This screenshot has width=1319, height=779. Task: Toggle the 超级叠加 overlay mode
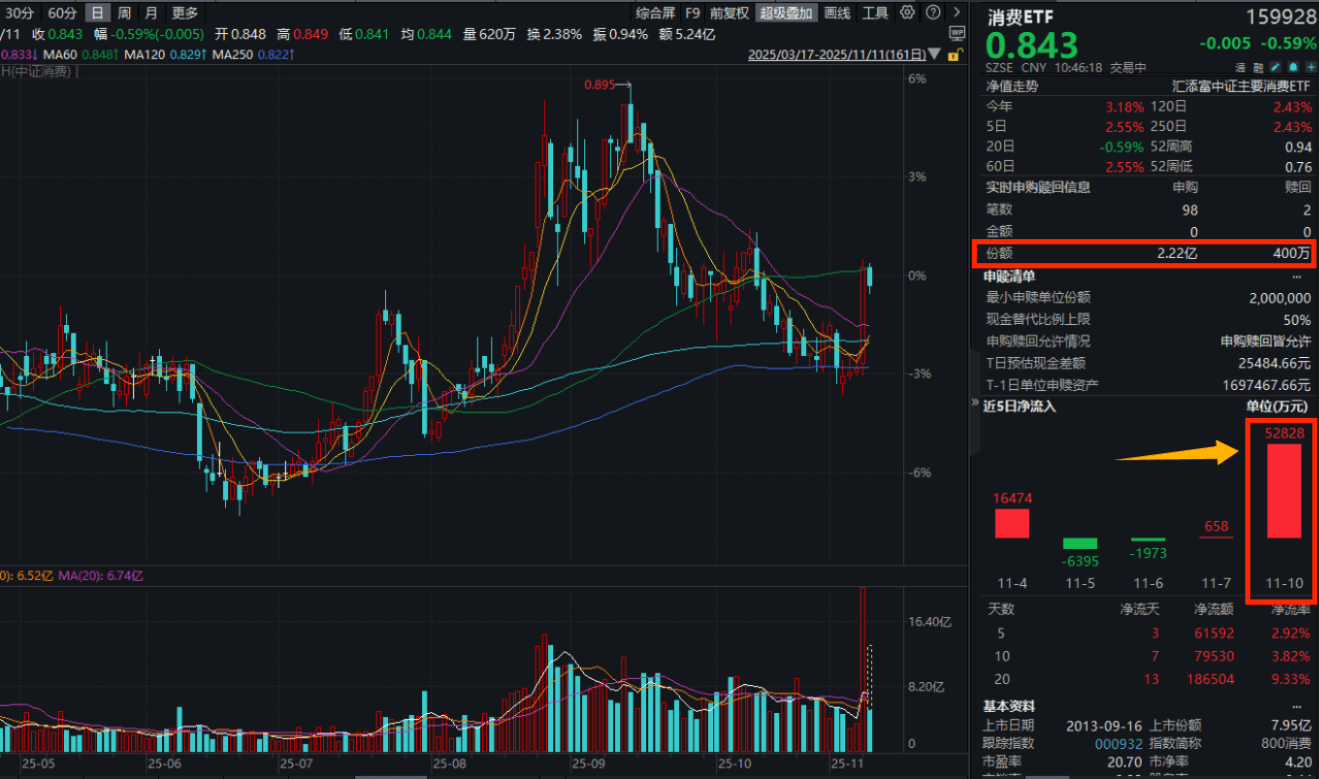786,13
